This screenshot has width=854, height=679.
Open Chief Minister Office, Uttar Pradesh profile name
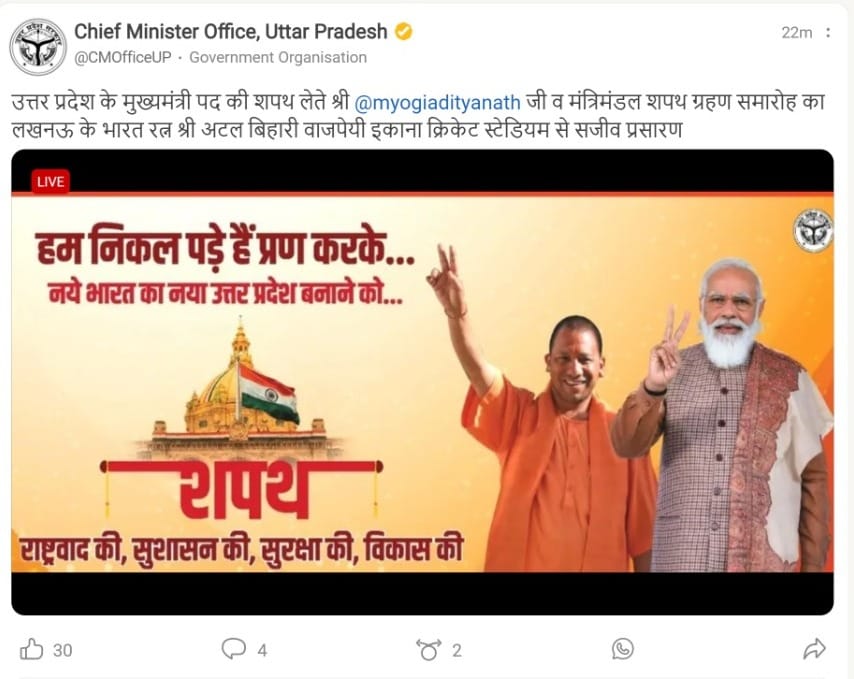coord(230,32)
